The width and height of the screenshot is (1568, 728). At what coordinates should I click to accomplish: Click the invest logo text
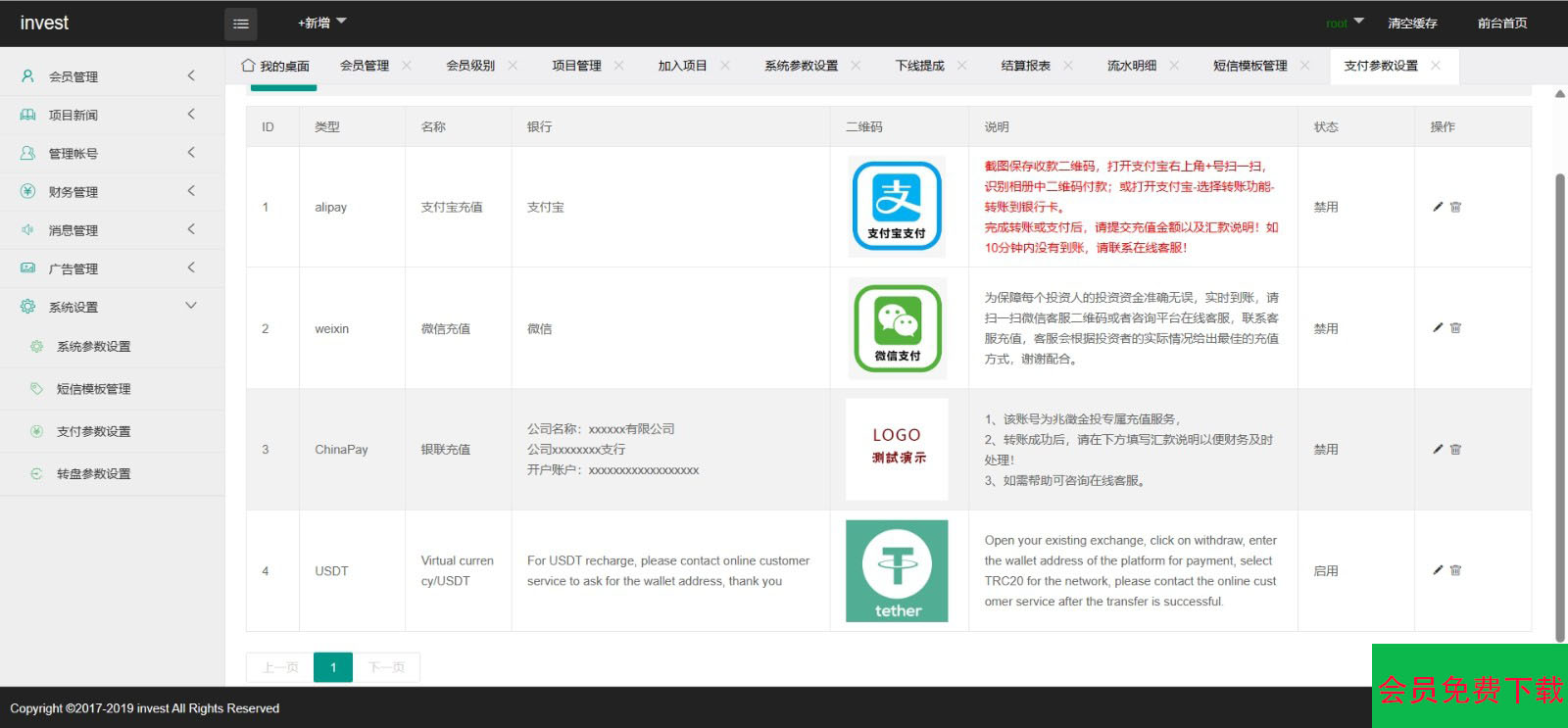[44, 23]
